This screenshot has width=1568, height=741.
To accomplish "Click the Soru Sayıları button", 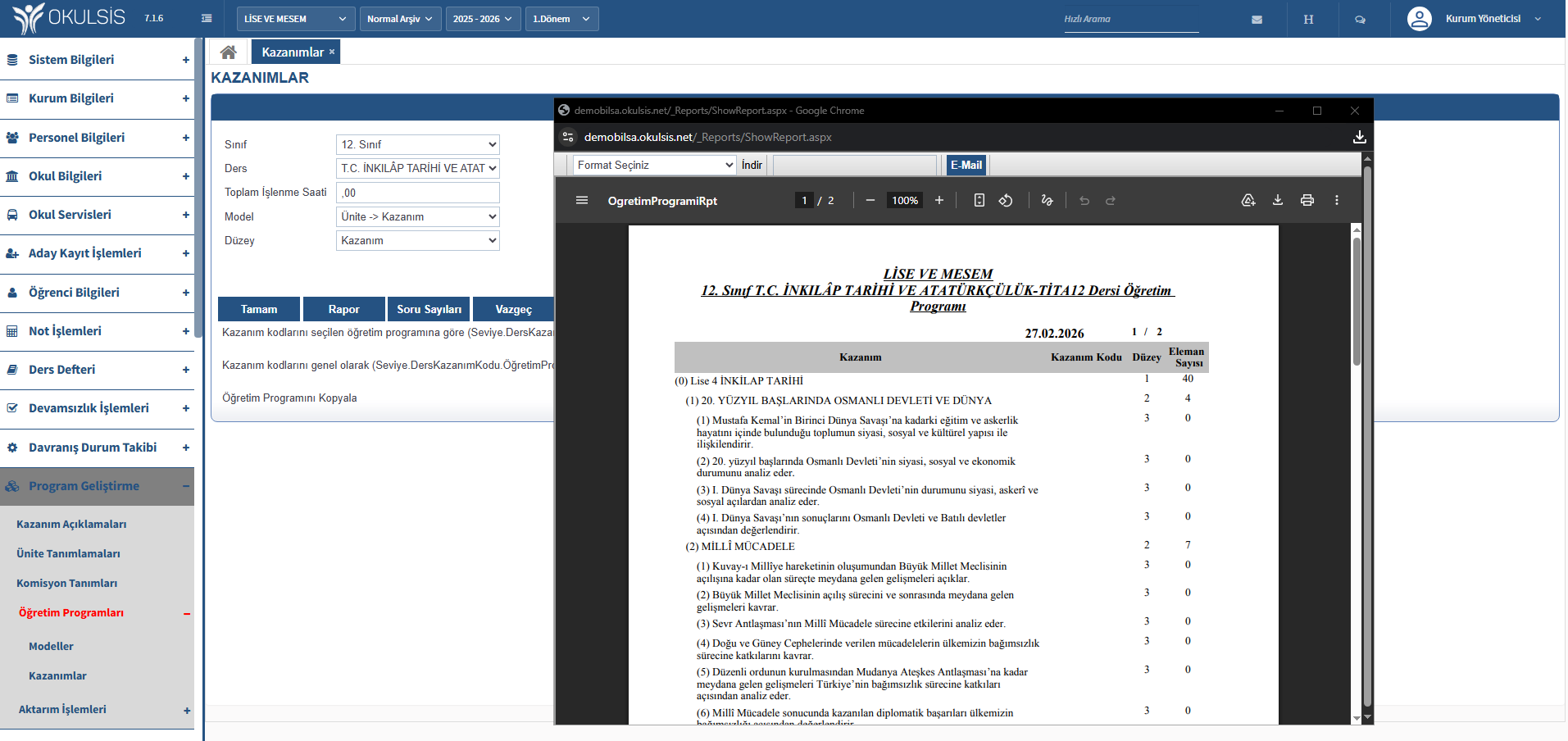I will pos(429,310).
